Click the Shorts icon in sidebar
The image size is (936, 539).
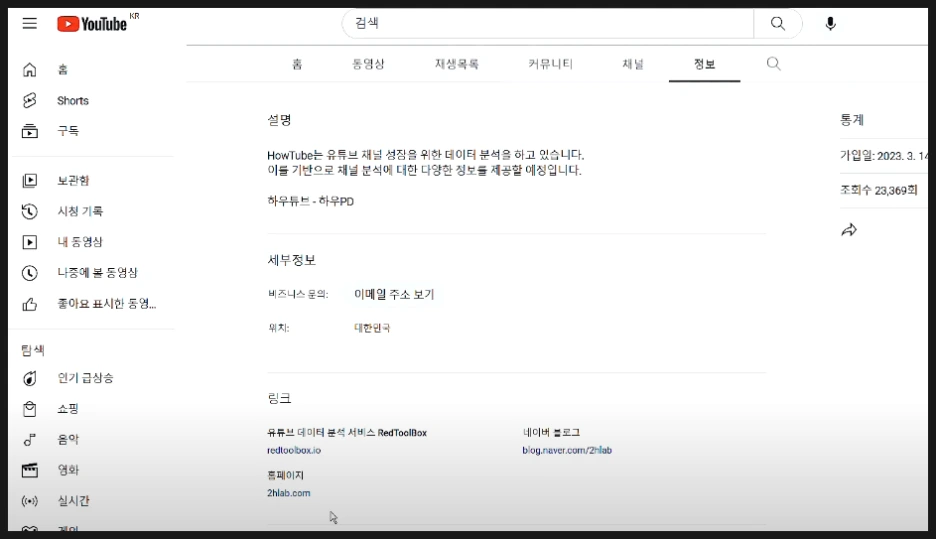[29, 100]
